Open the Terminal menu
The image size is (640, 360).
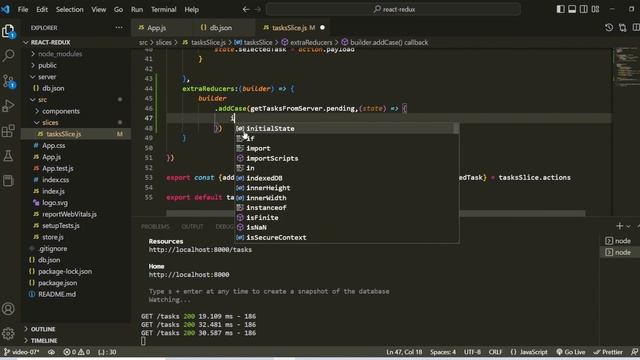pyautogui.click(x=163, y=9)
